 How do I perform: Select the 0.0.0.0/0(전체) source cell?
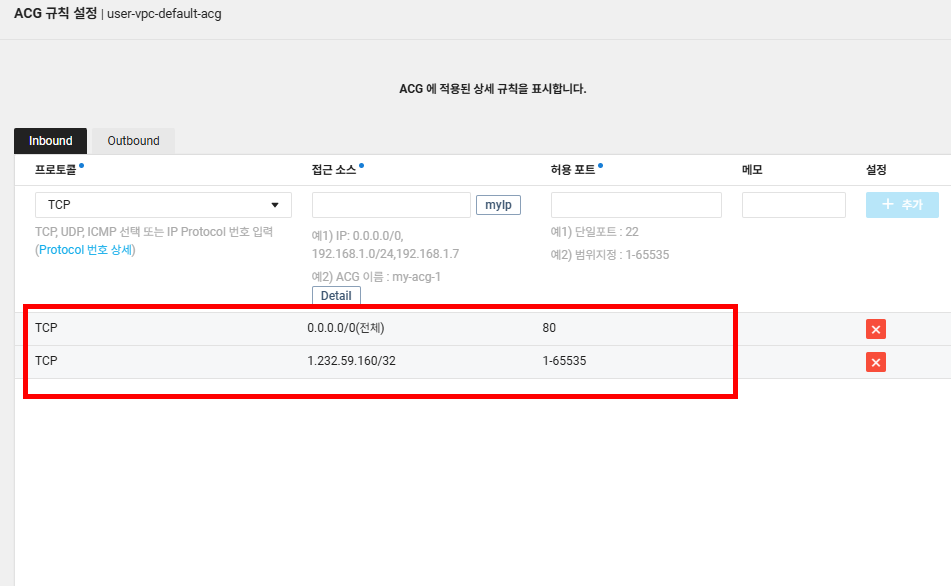pyautogui.click(x=346, y=328)
